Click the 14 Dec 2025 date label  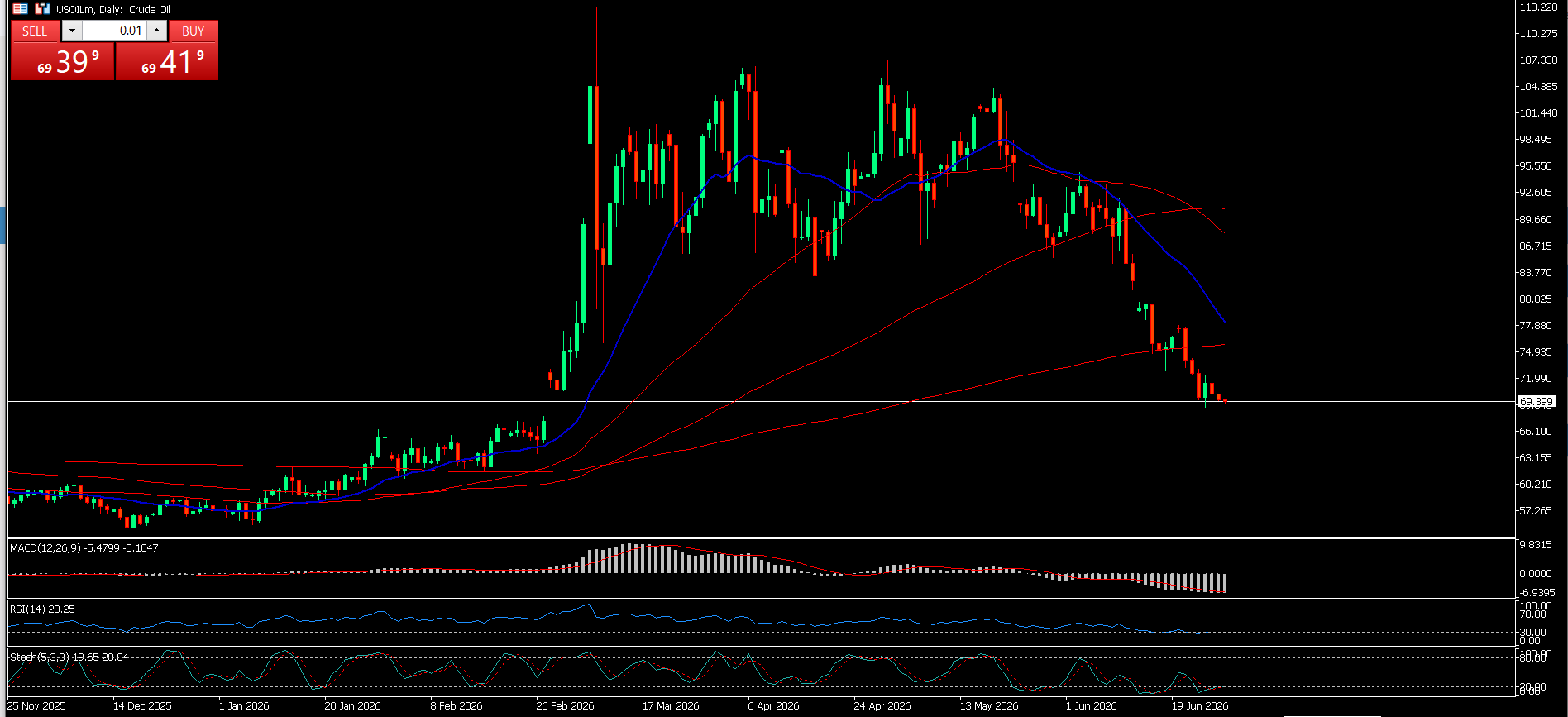click(142, 705)
